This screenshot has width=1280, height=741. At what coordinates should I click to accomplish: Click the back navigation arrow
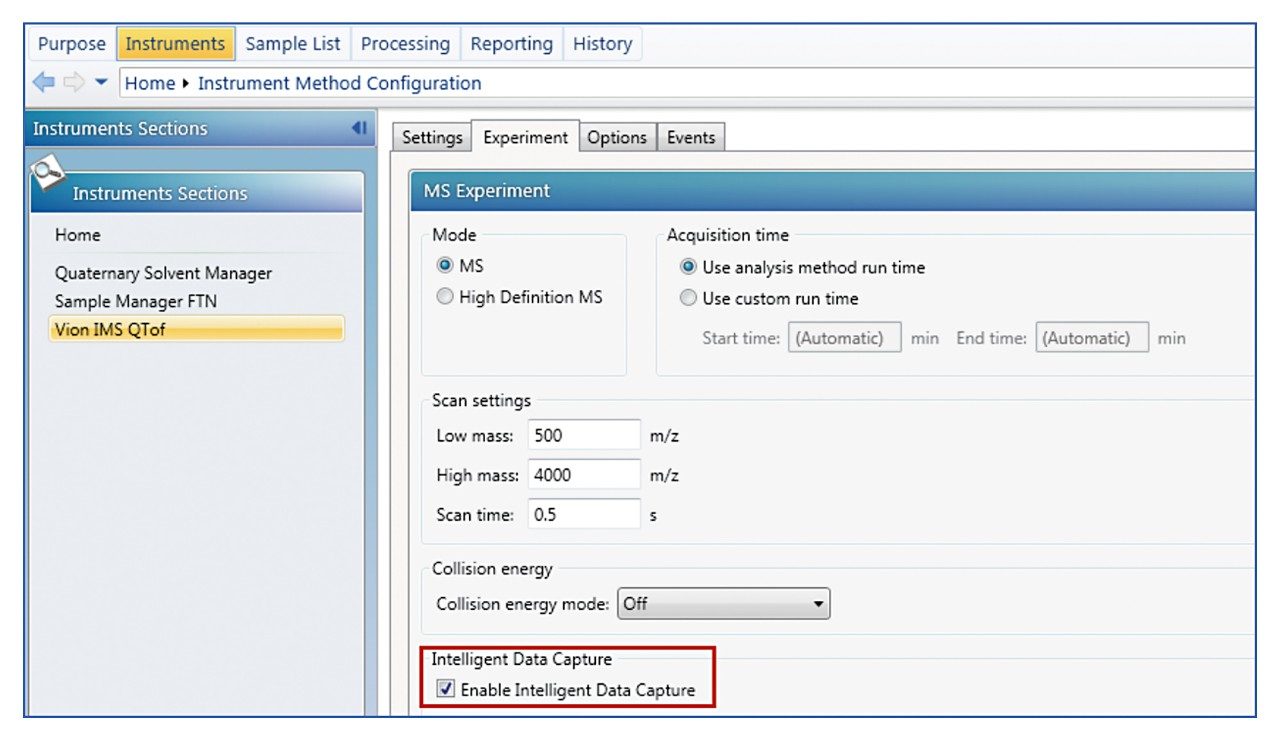pos(43,83)
